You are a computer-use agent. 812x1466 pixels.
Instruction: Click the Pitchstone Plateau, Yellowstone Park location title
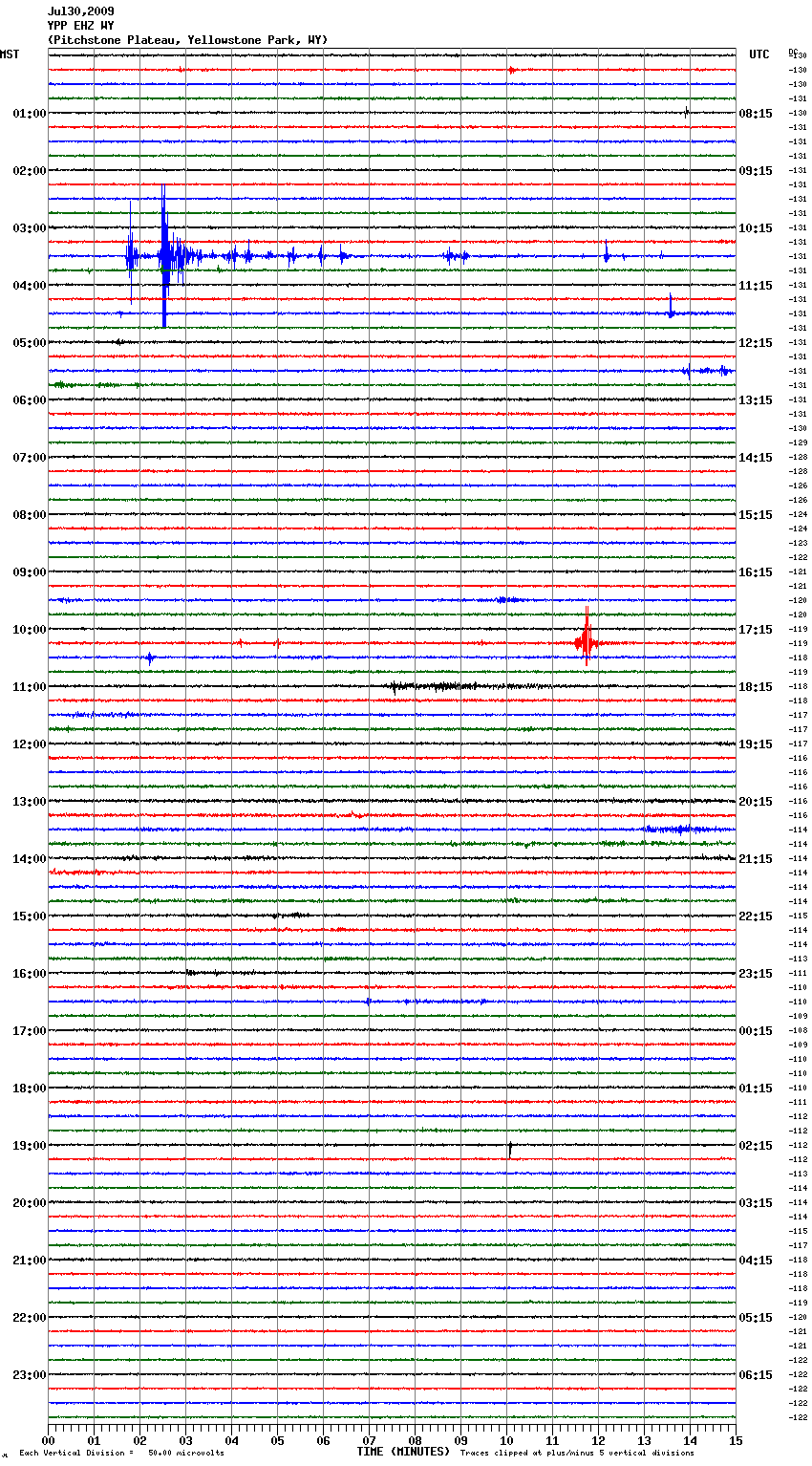(187, 40)
